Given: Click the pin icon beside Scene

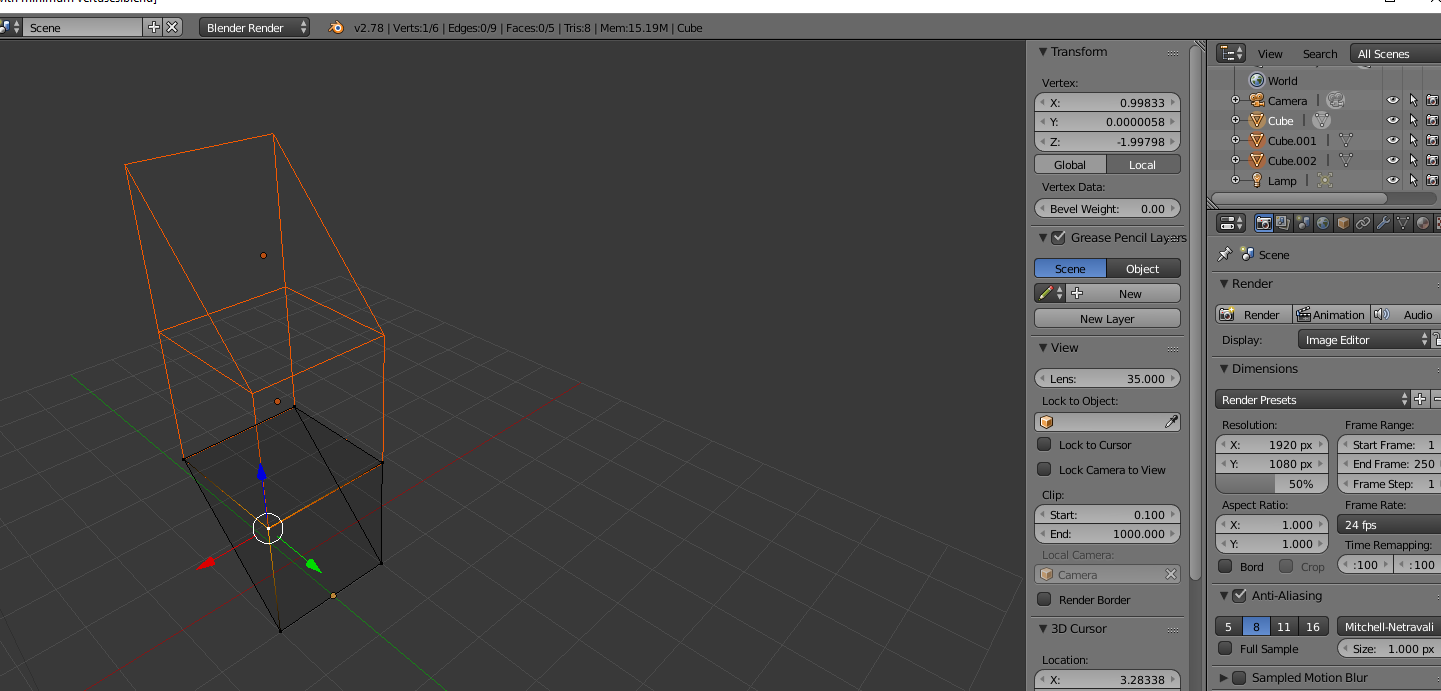Looking at the screenshot, I should pos(1225,255).
